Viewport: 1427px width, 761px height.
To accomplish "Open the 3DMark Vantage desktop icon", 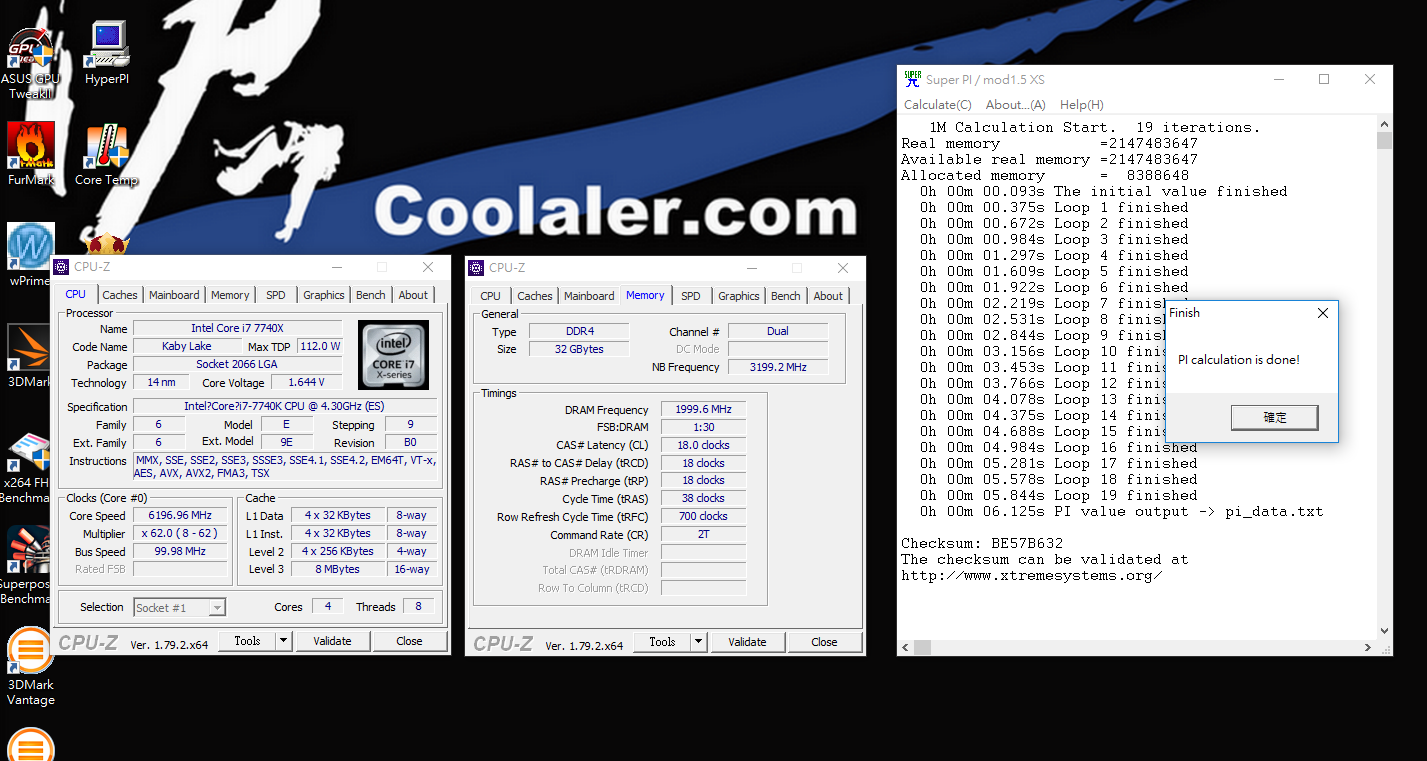I will coord(30,667).
